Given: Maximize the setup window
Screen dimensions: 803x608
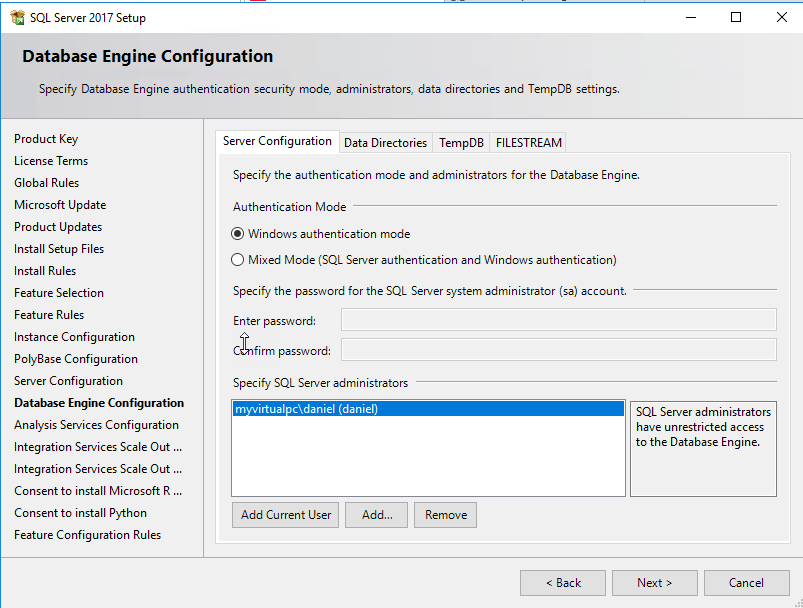Looking at the screenshot, I should click(736, 17).
